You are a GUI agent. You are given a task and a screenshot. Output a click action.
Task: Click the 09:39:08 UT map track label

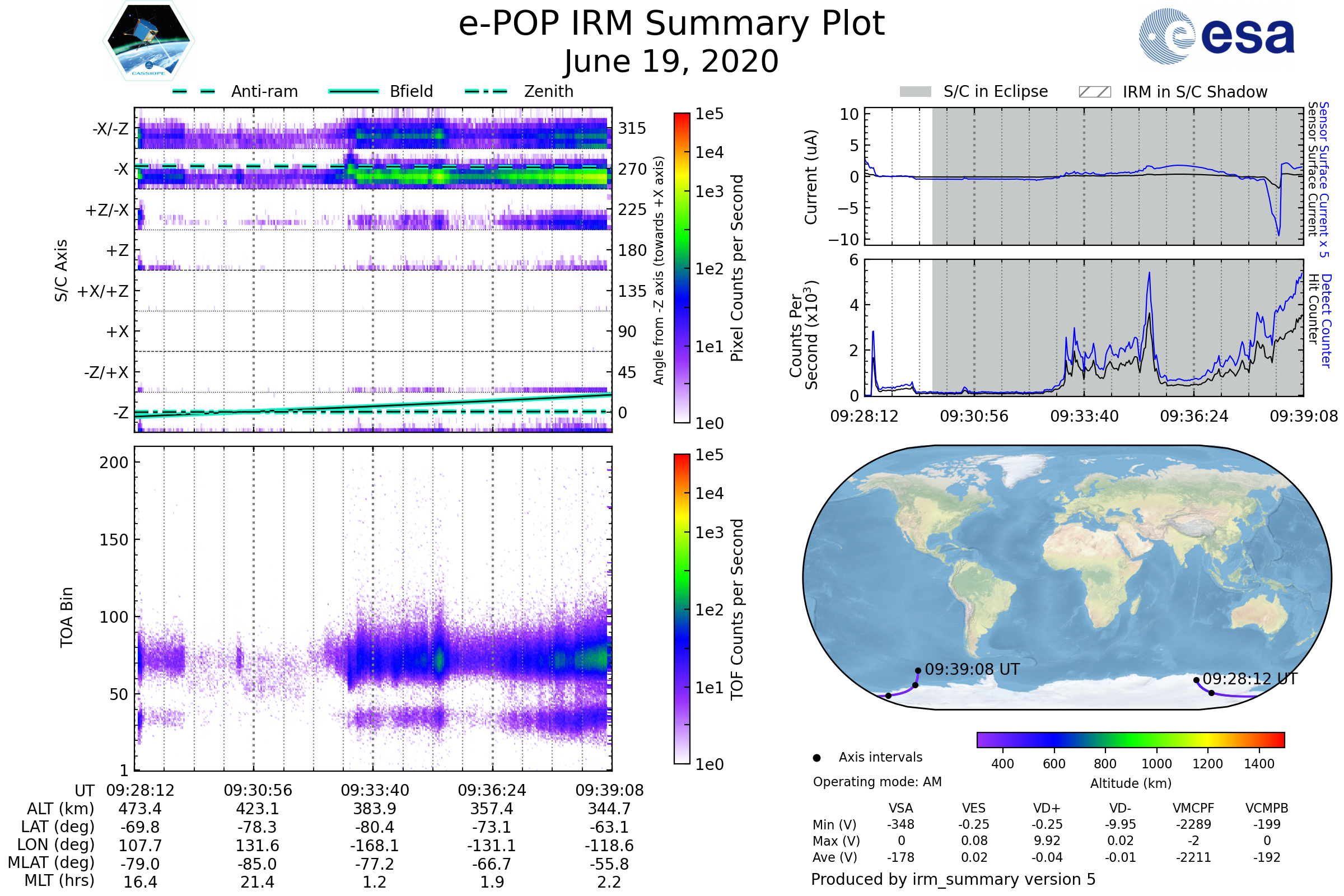[972, 669]
